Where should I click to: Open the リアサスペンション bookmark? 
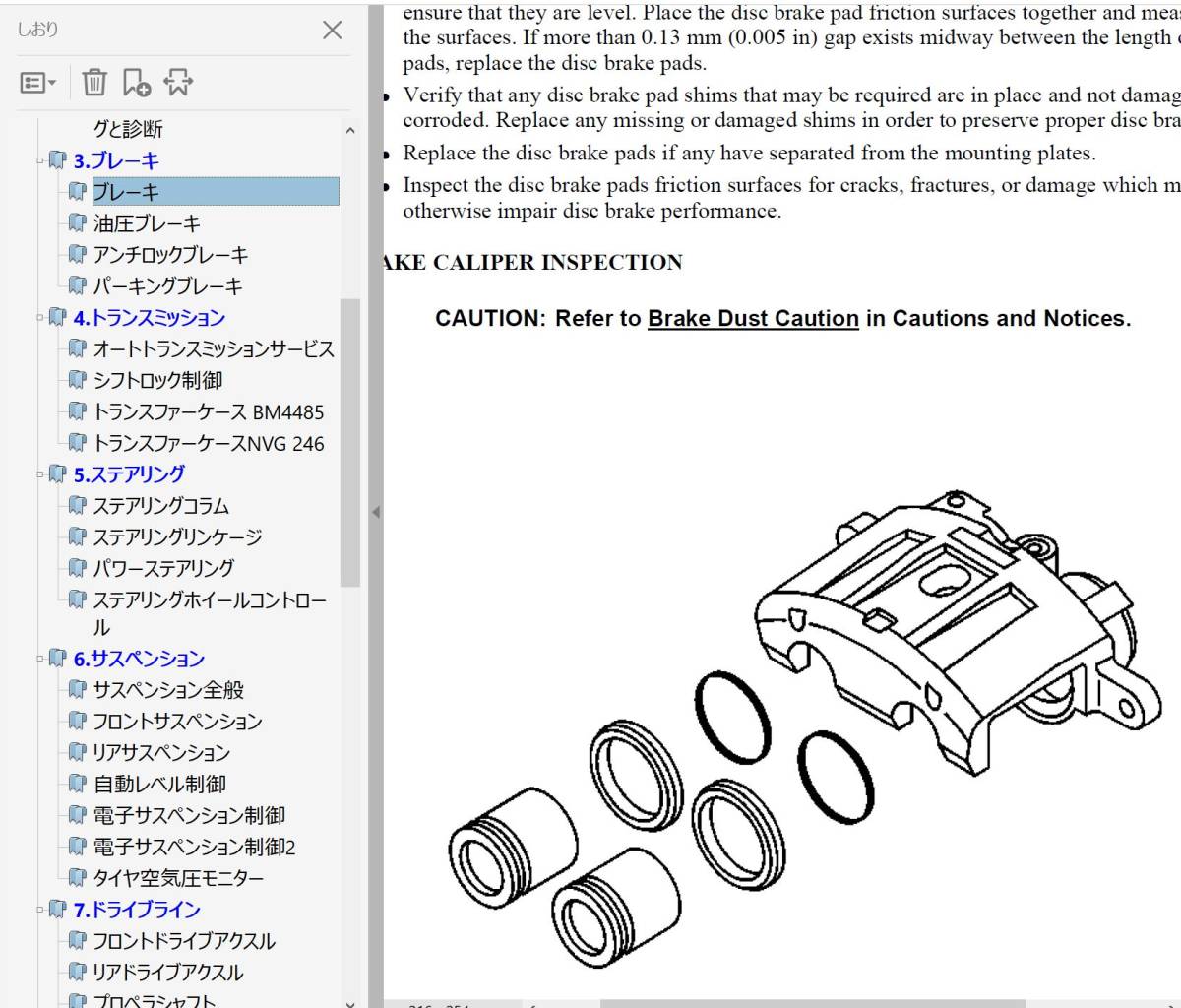pos(161,753)
